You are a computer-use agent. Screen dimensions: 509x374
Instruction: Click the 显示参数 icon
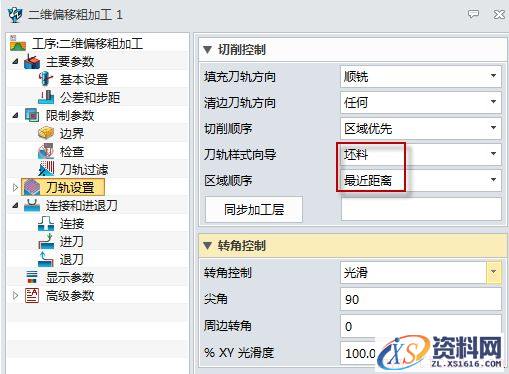(x=32, y=277)
